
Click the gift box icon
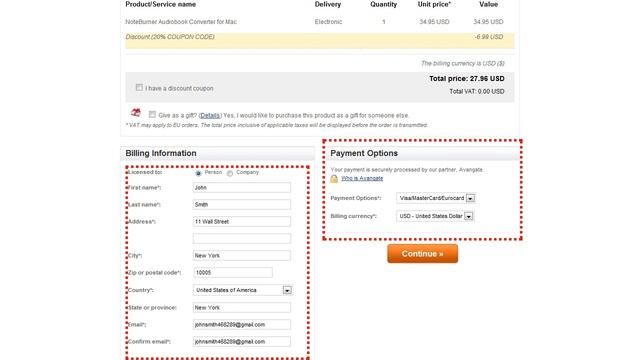coord(136,113)
